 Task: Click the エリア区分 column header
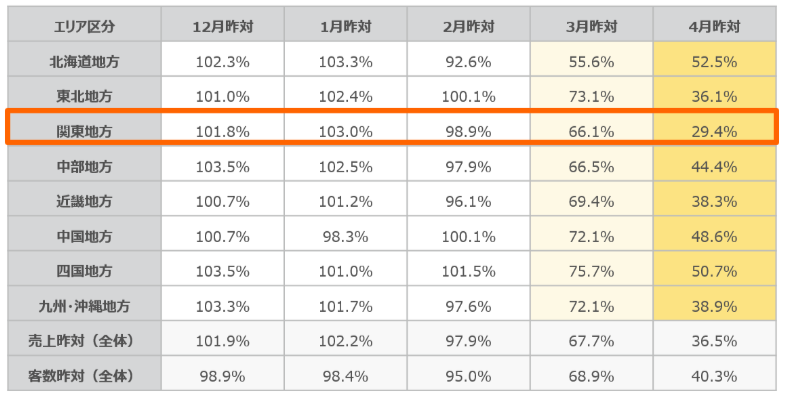(x=84, y=24)
